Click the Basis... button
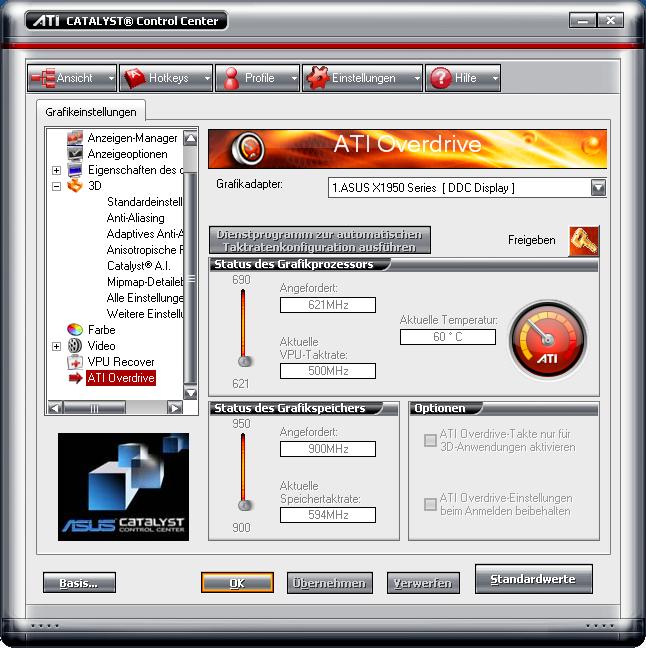Viewport: 646px width, 648px height. point(79,583)
